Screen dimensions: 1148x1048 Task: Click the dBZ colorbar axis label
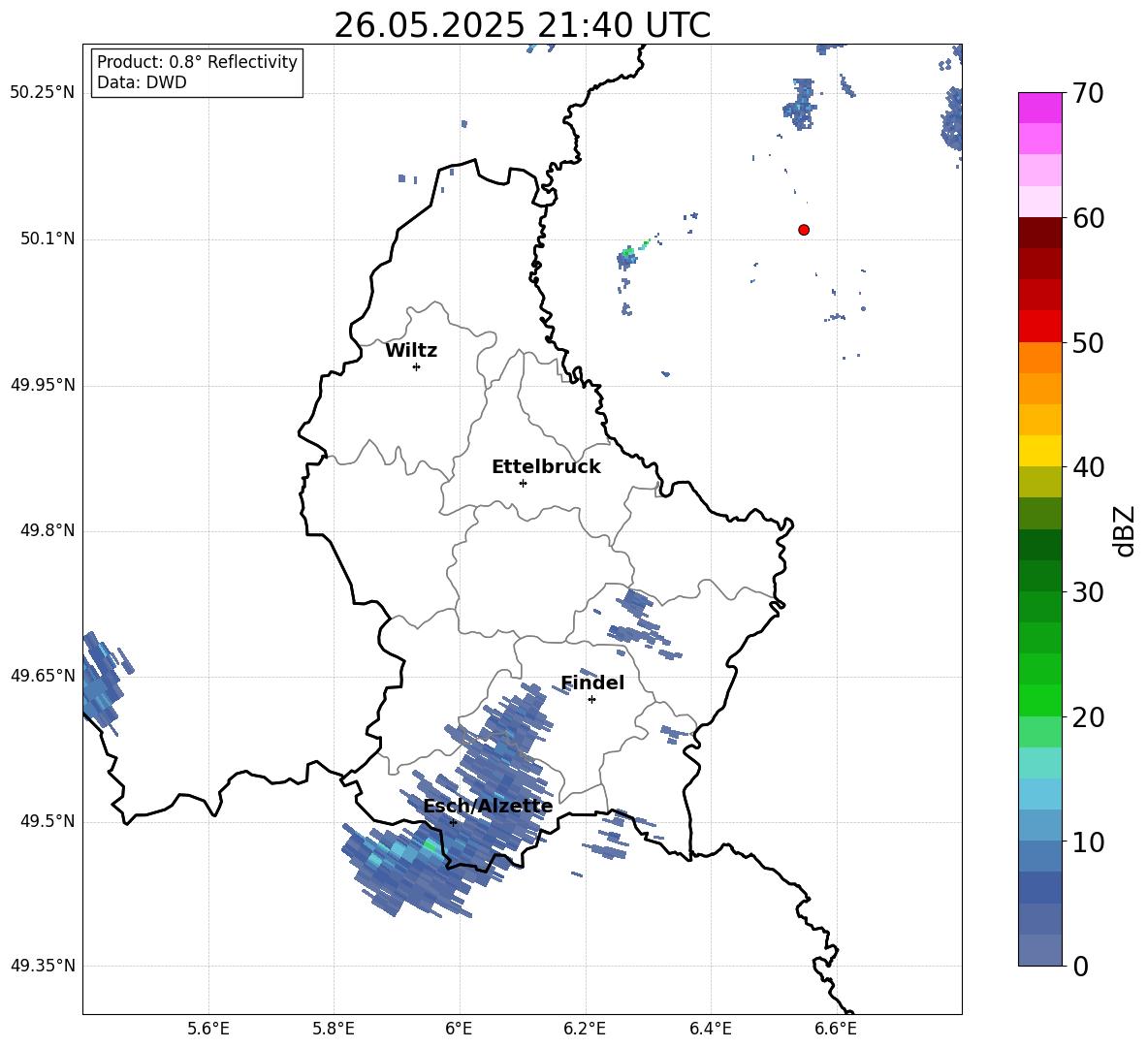1126,530
